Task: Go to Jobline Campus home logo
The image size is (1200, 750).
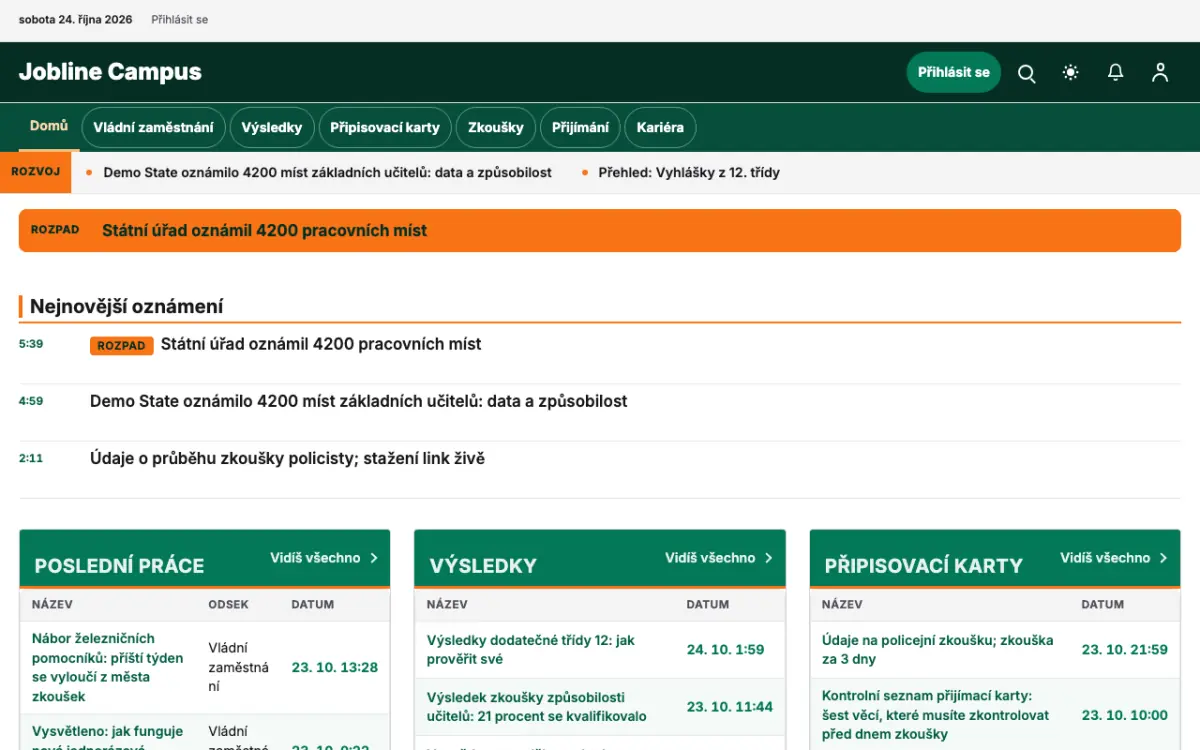Action: [110, 72]
